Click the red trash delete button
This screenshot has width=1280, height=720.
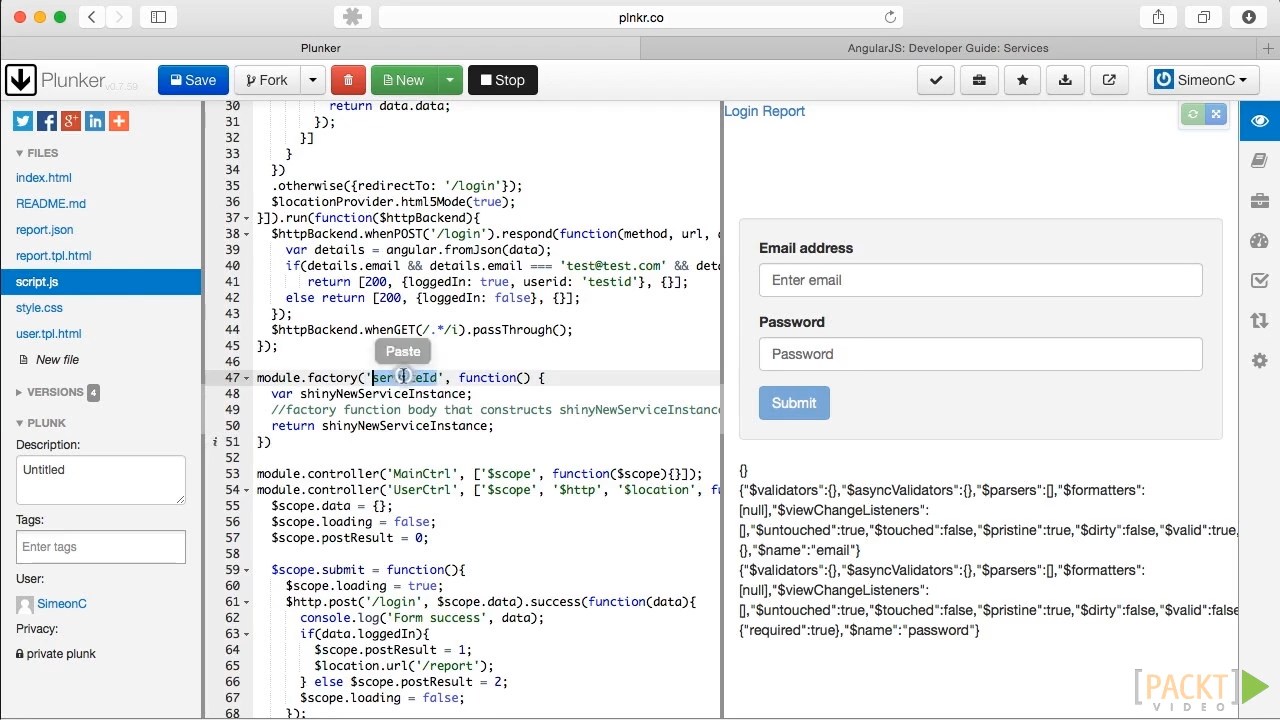(x=348, y=80)
